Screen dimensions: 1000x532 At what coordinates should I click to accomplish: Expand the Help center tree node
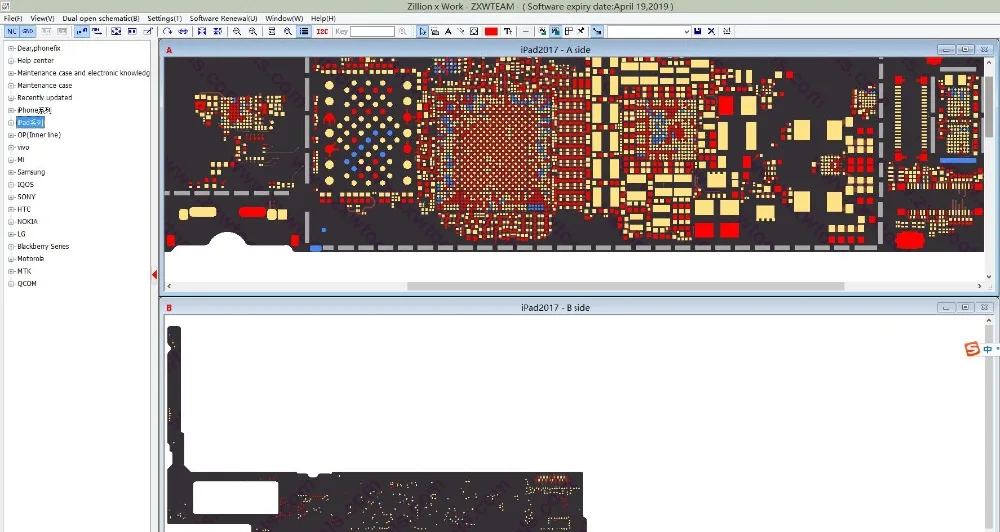(x=11, y=61)
